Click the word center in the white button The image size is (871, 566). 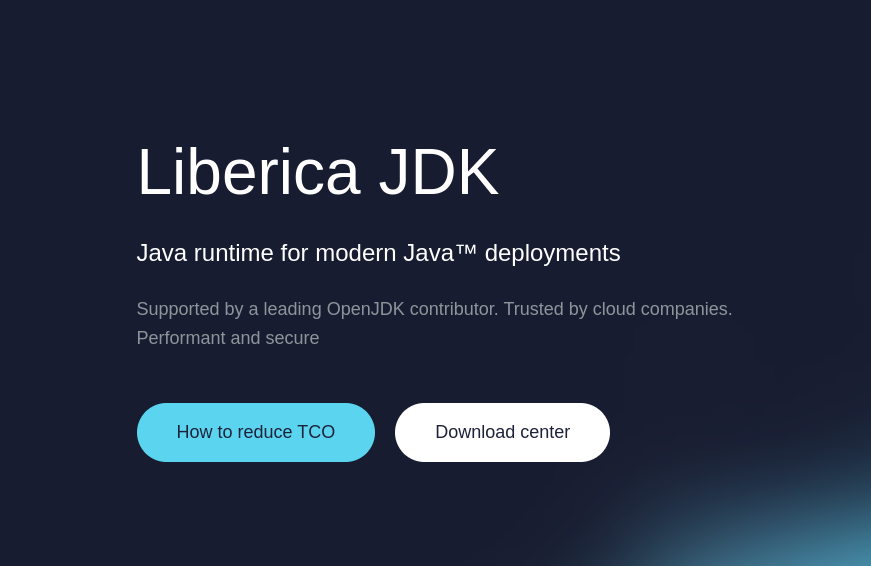[541, 432]
